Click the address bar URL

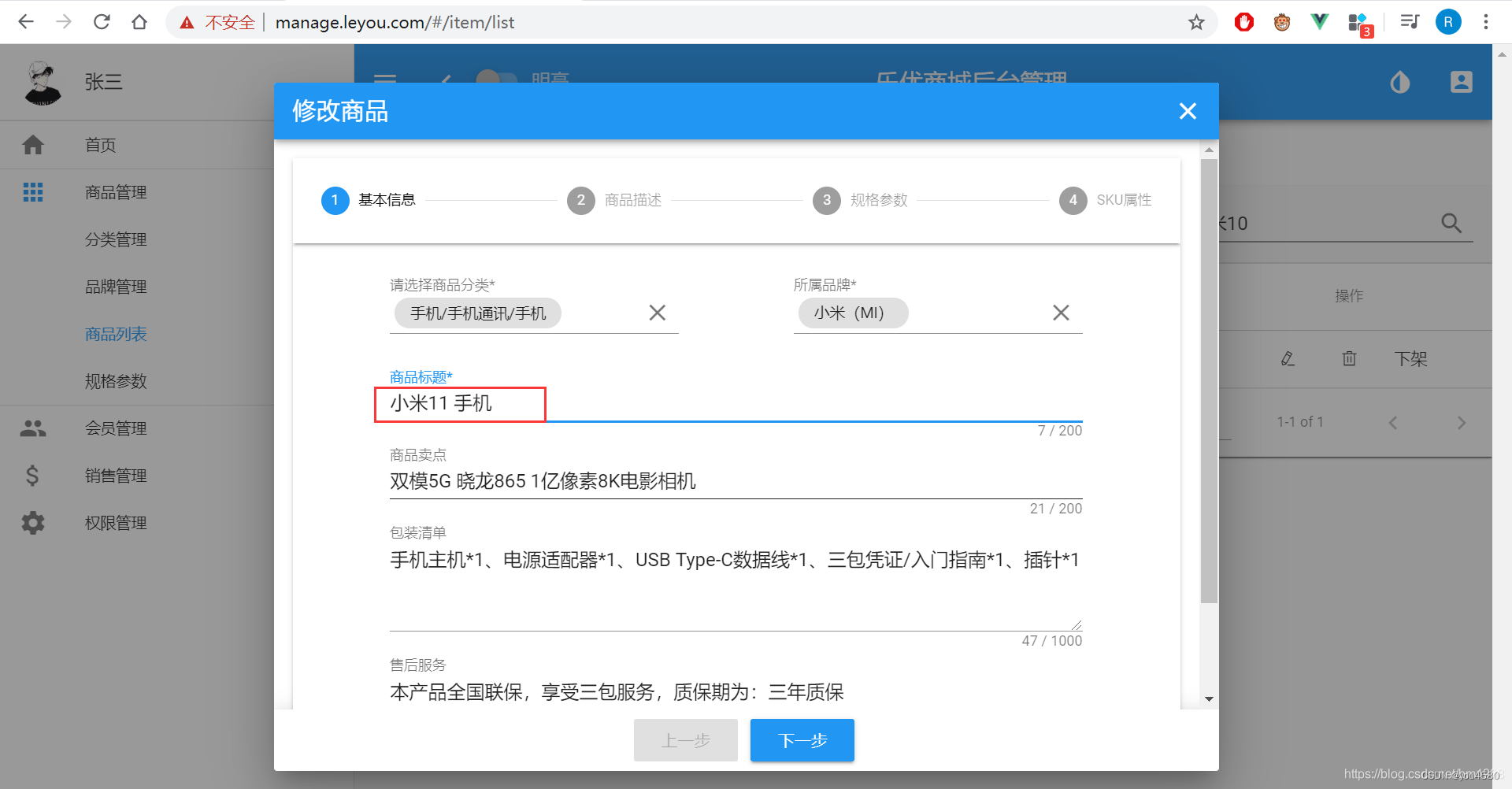pos(395,22)
